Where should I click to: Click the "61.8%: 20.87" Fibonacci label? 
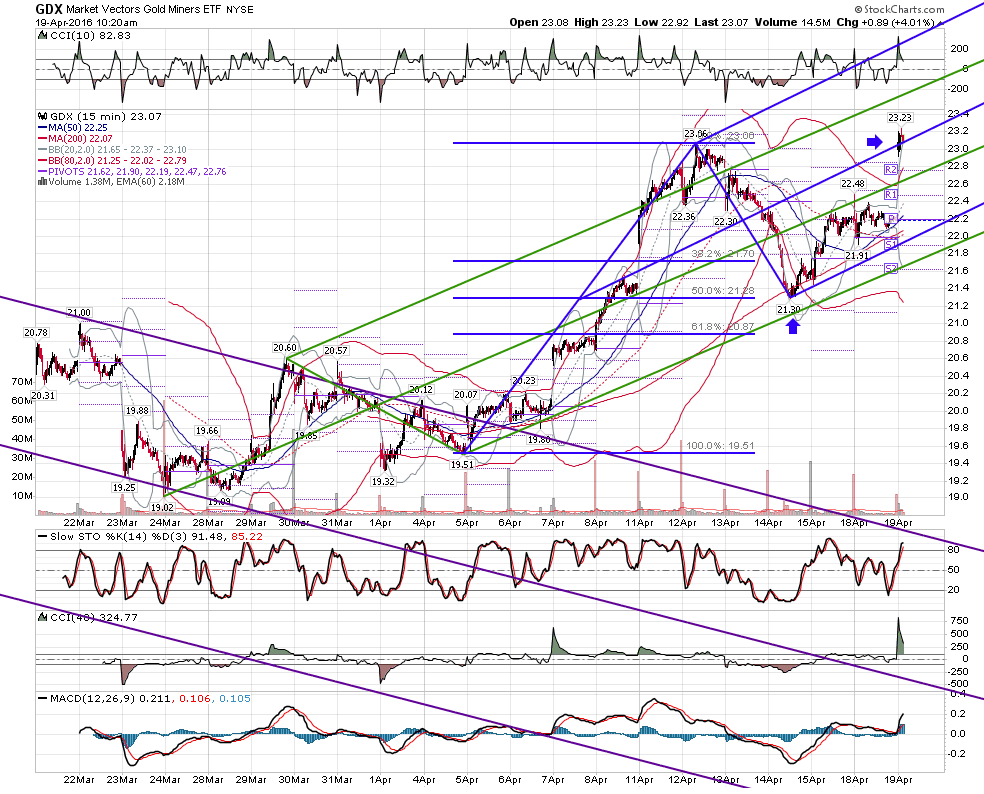coord(723,327)
